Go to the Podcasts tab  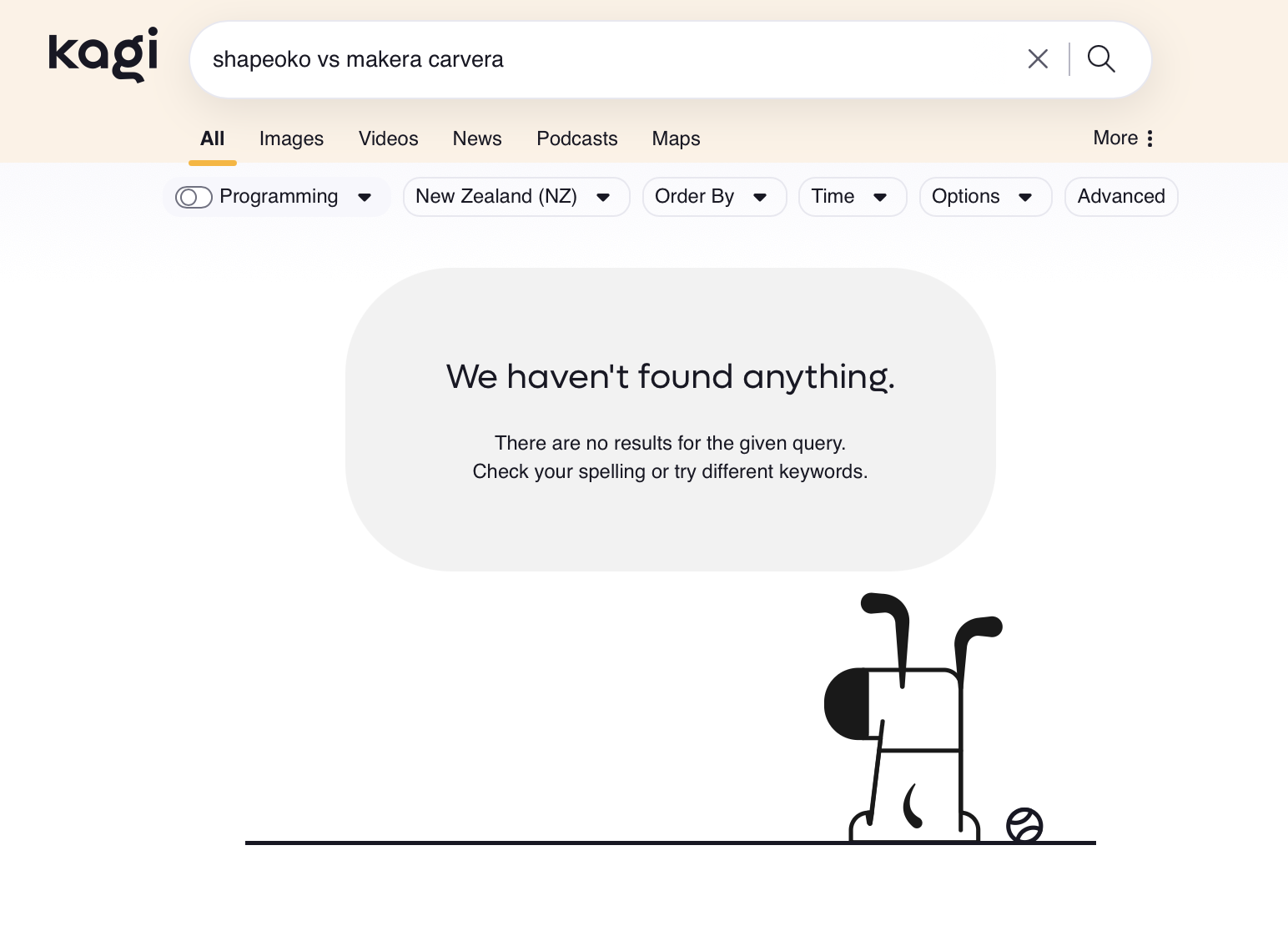576,138
